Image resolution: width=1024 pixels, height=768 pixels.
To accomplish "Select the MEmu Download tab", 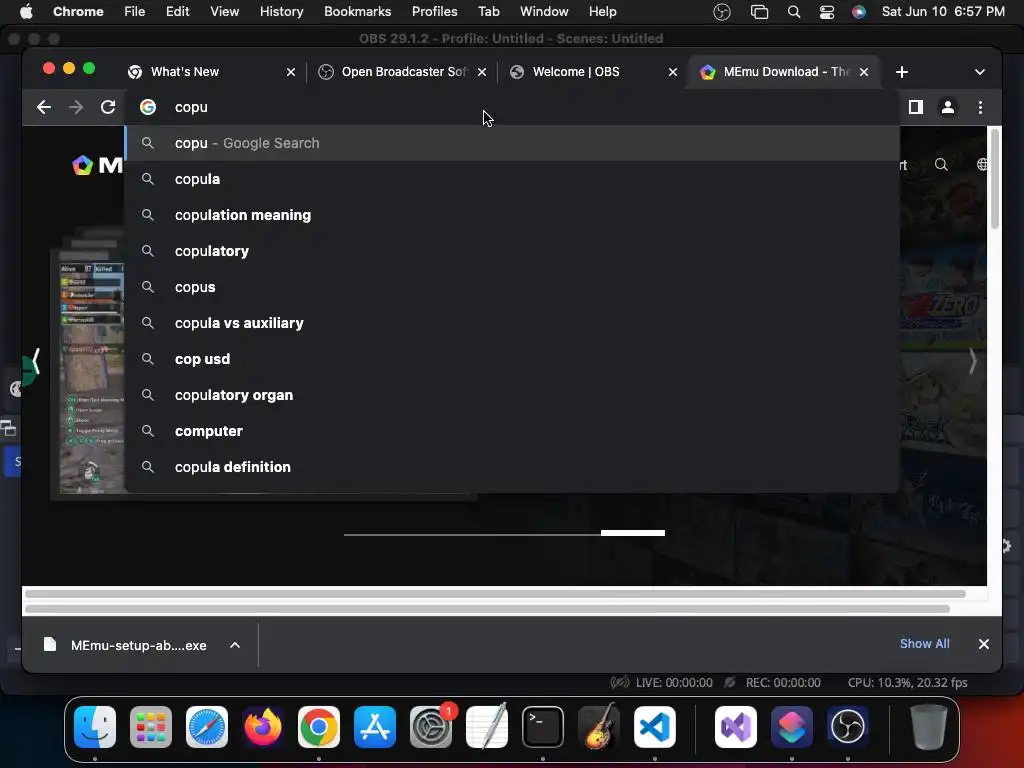I will point(784,72).
